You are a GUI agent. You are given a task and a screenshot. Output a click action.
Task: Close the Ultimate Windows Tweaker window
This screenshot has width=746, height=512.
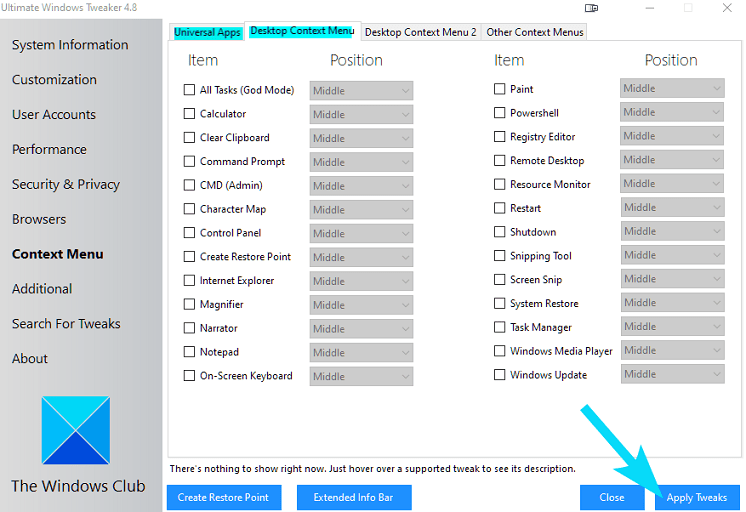click(727, 8)
